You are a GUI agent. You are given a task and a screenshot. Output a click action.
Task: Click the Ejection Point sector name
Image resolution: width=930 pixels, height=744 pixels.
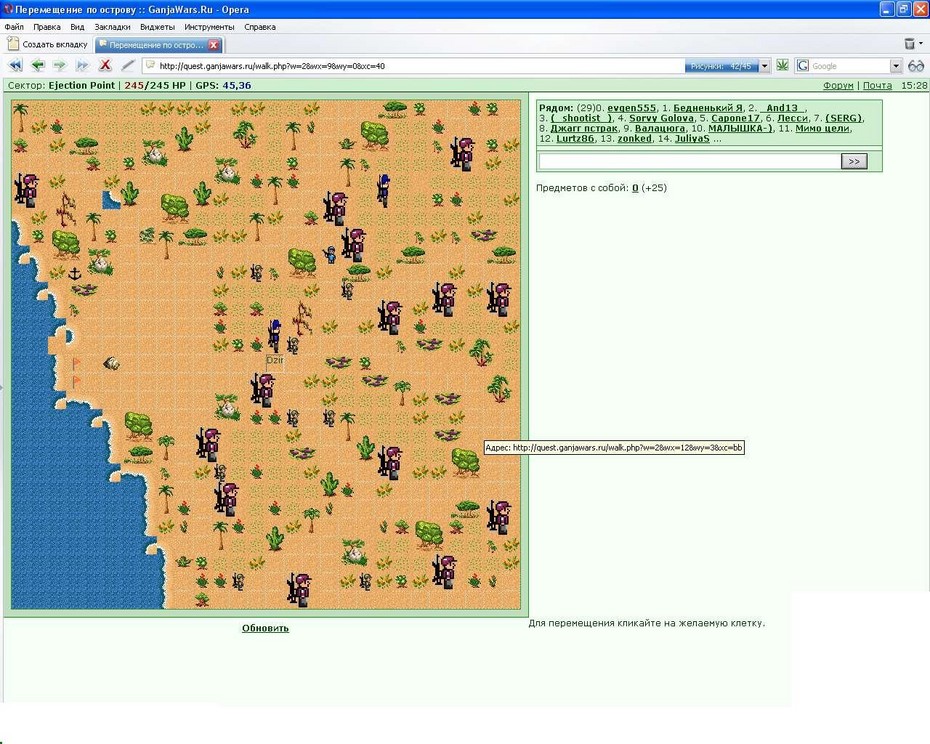click(x=82, y=85)
